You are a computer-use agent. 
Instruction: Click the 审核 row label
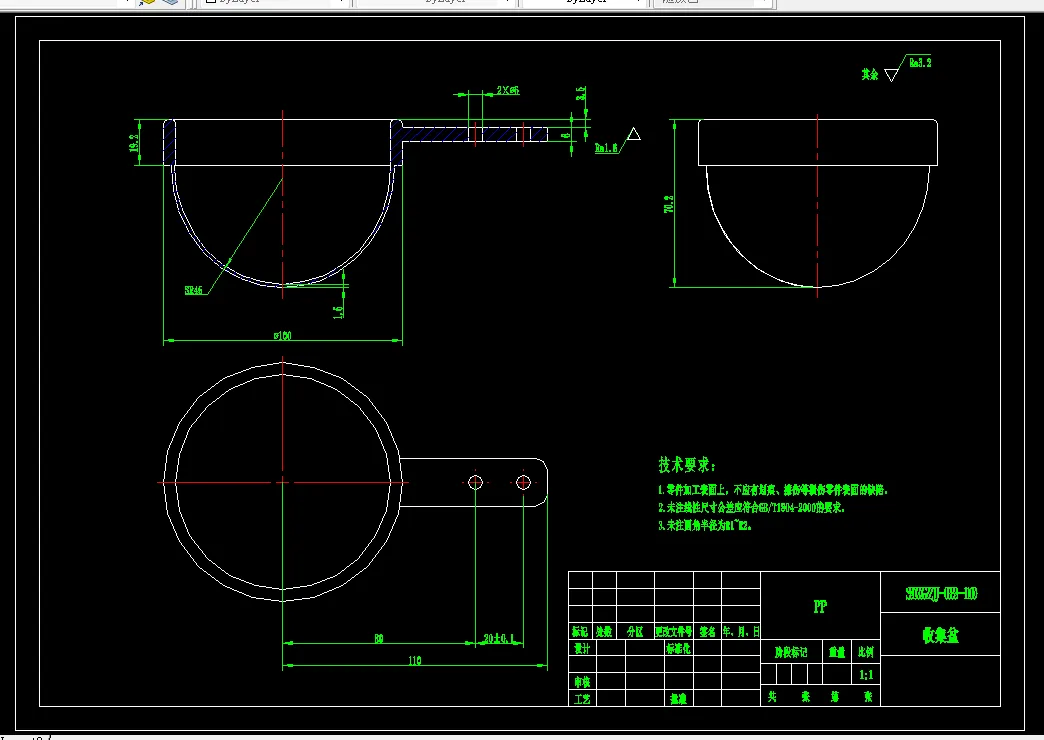point(582,681)
